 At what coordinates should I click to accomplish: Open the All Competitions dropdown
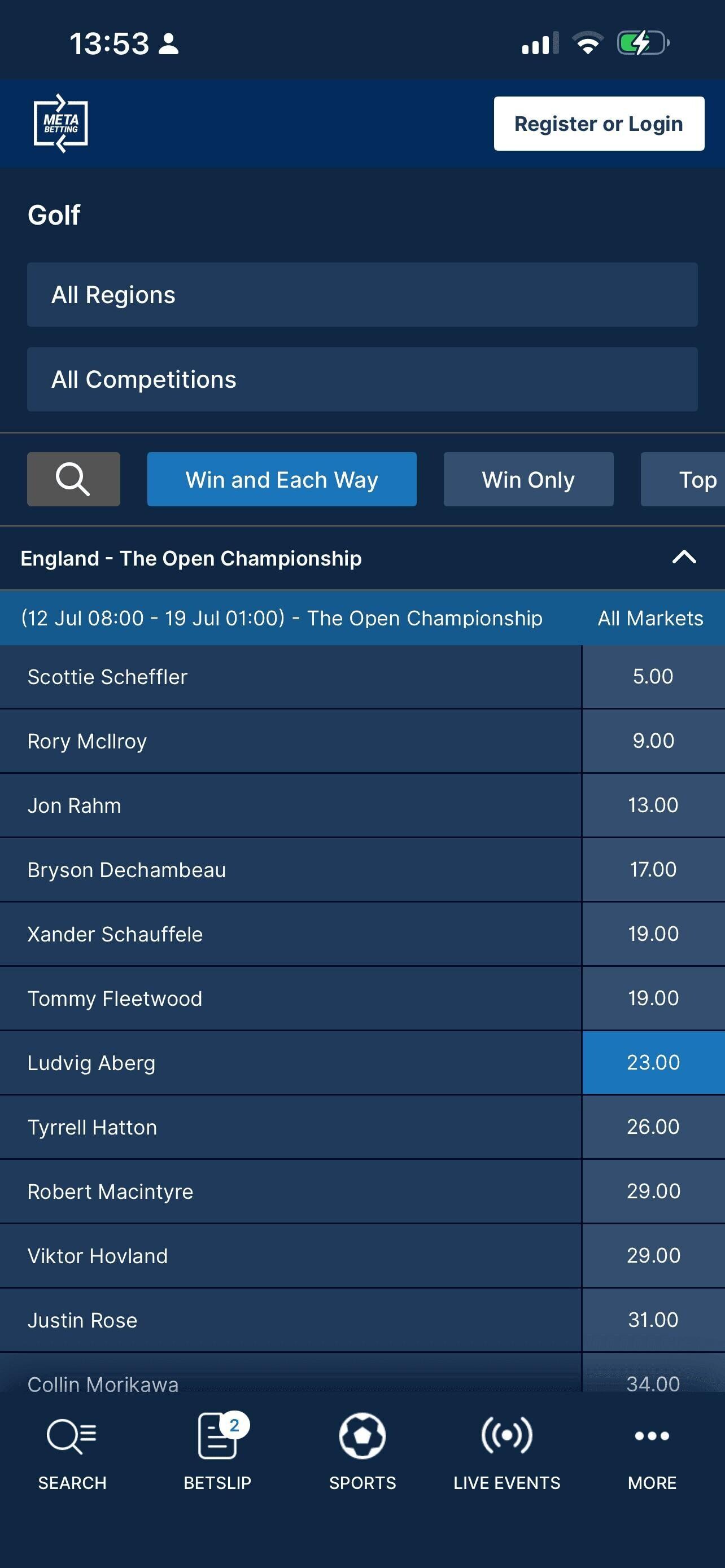362,379
